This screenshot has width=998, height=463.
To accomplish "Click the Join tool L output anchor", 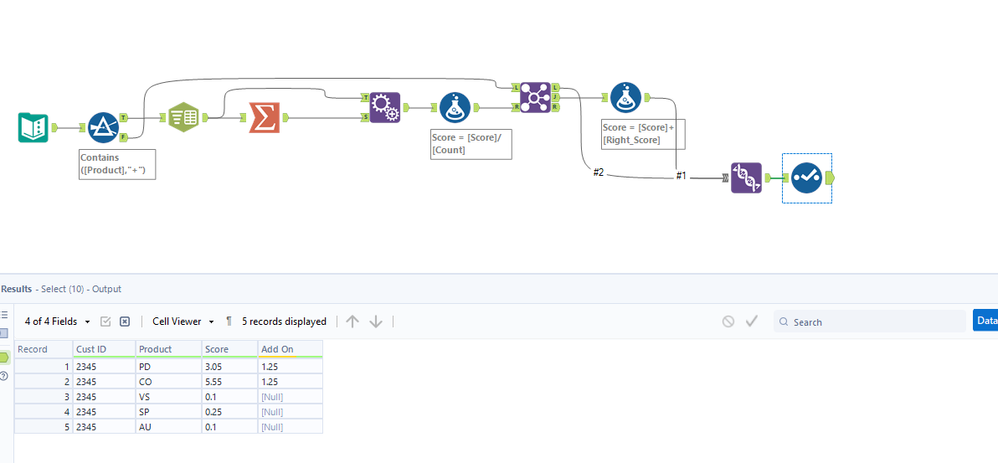I will (556, 87).
